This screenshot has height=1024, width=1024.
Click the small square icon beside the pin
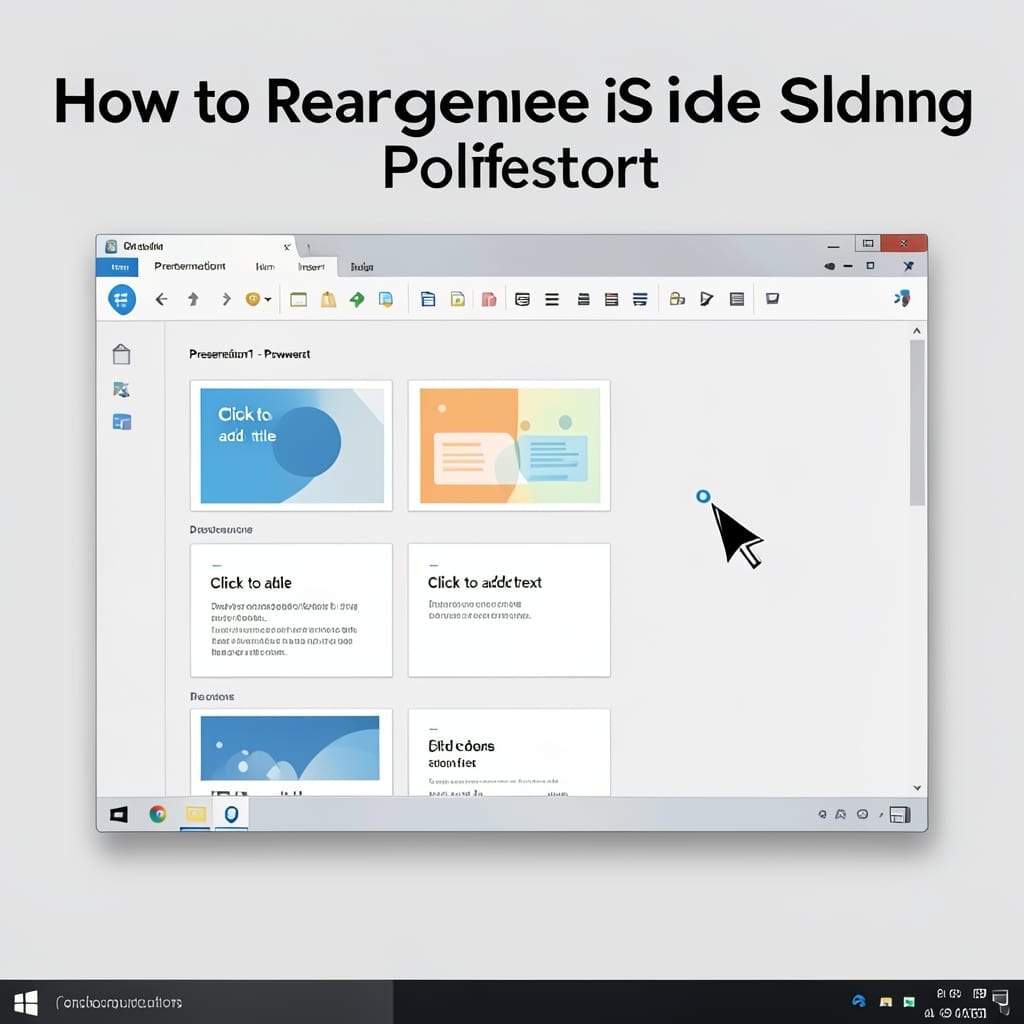[x=870, y=266]
